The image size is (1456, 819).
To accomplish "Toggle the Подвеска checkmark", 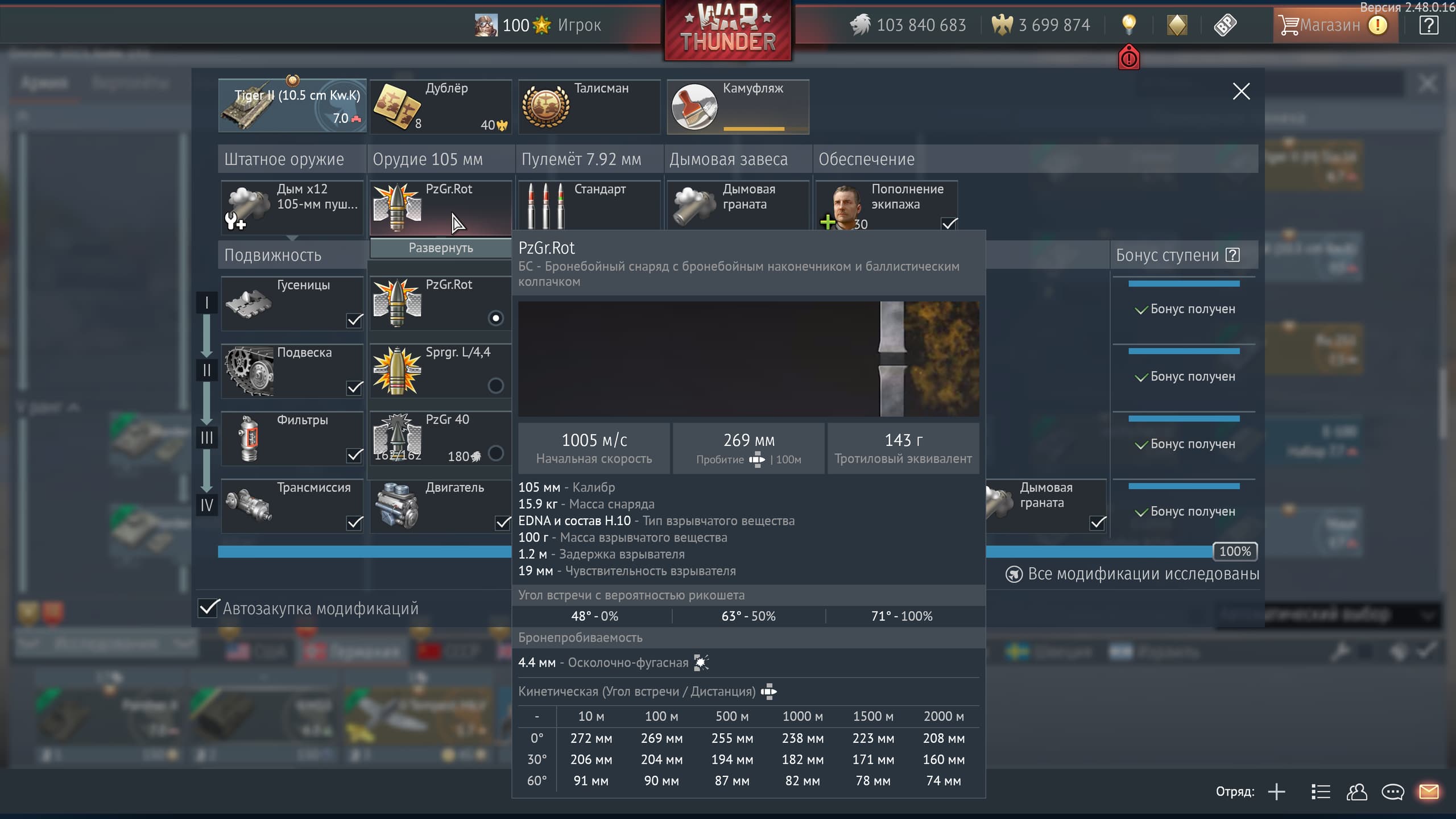I will tap(354, 388).
